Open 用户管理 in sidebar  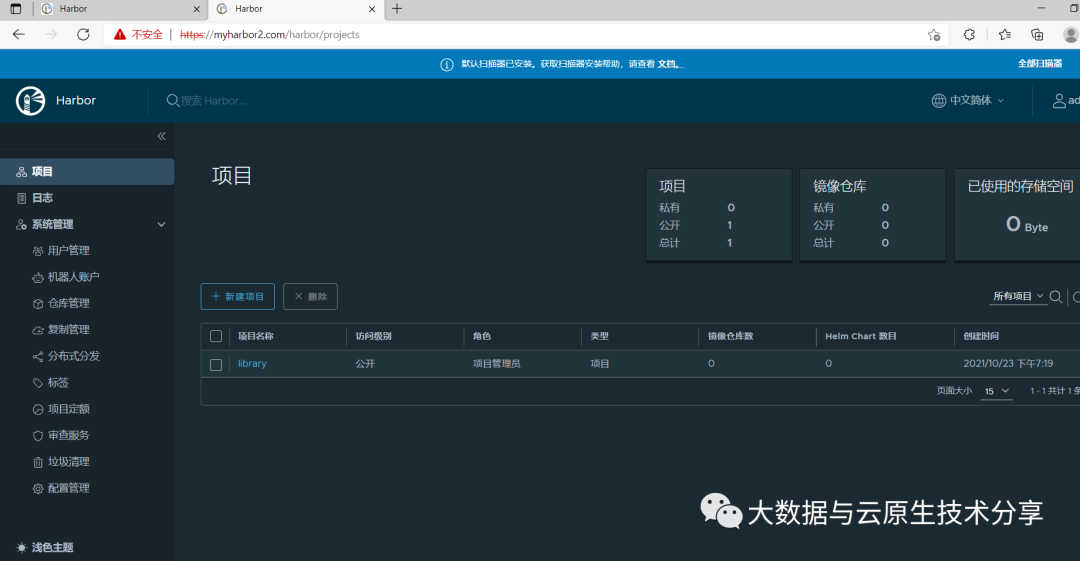point(69,250)
